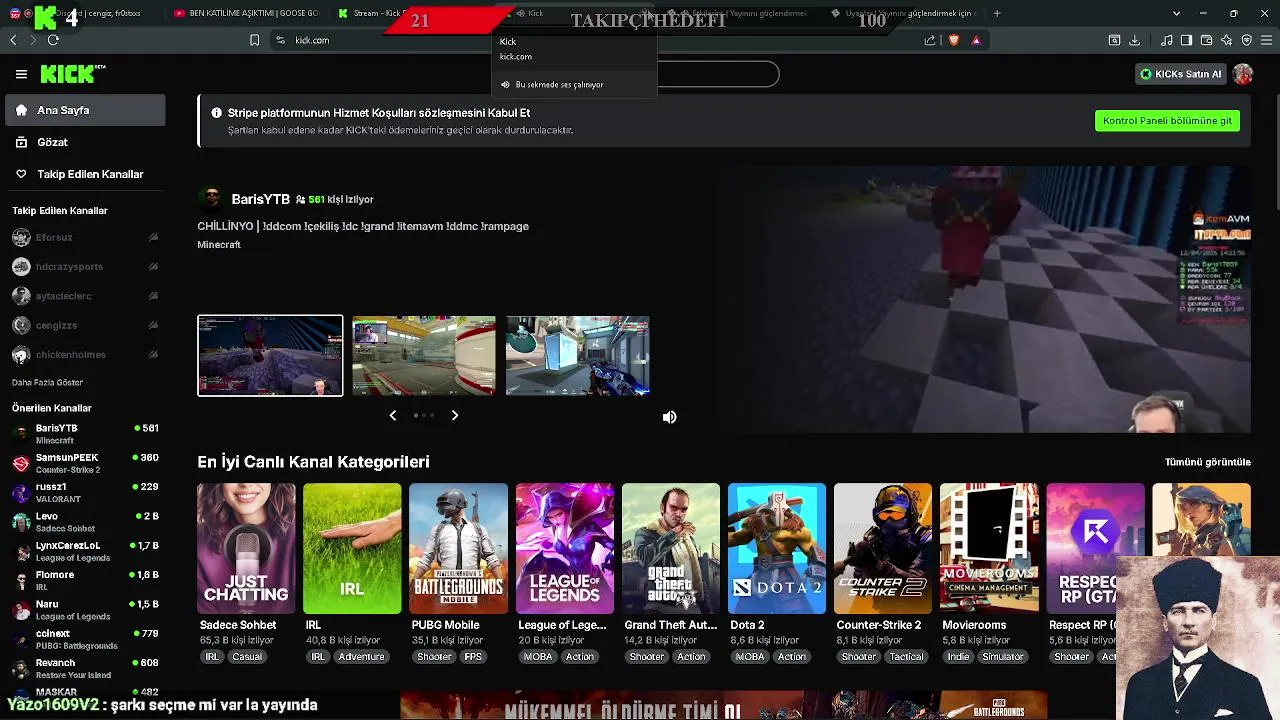
Task: Open recommended channel russz1 playing VALORANT
Action: coord(85,492)
